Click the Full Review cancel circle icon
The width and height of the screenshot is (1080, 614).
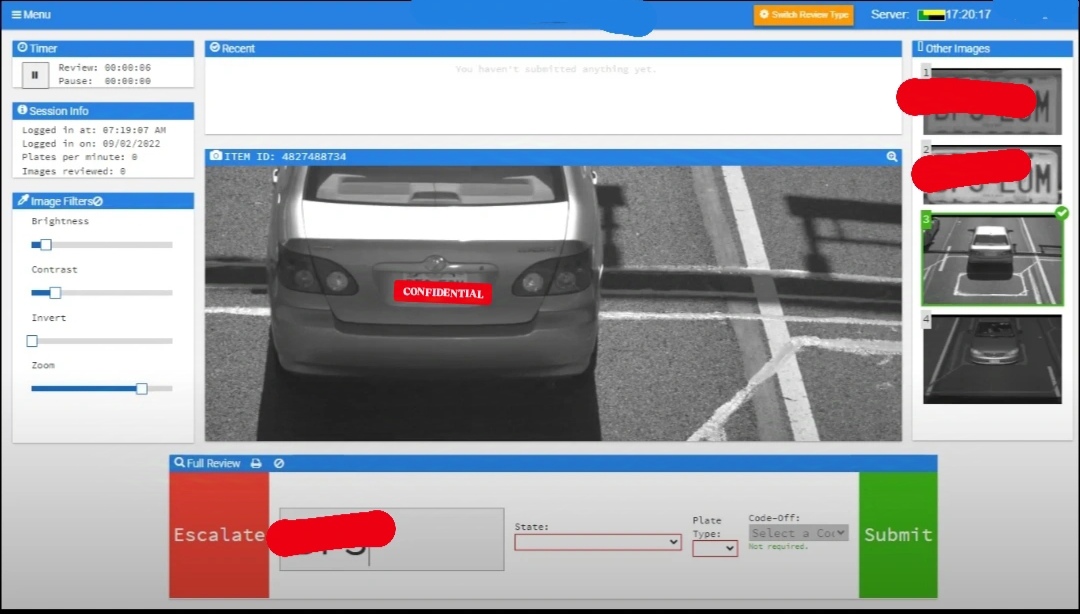pos(279,463)
